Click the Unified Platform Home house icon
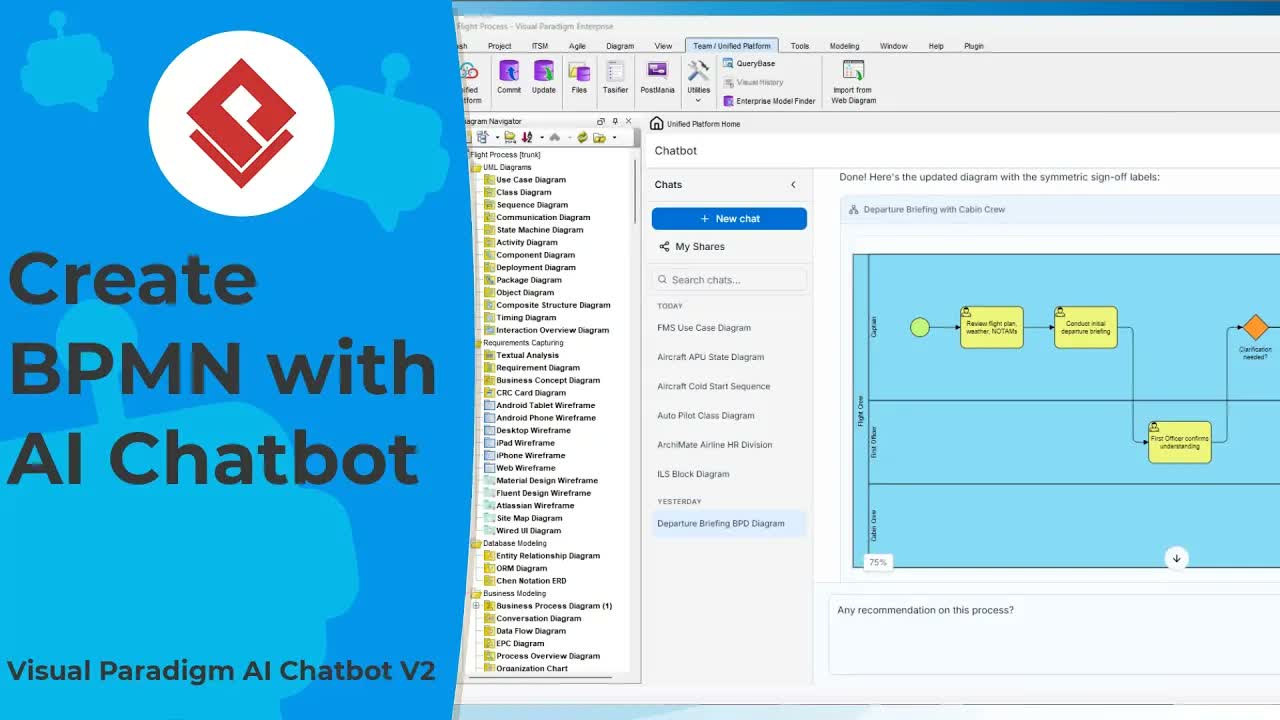The image size is (1280, 720). (656, 124)
